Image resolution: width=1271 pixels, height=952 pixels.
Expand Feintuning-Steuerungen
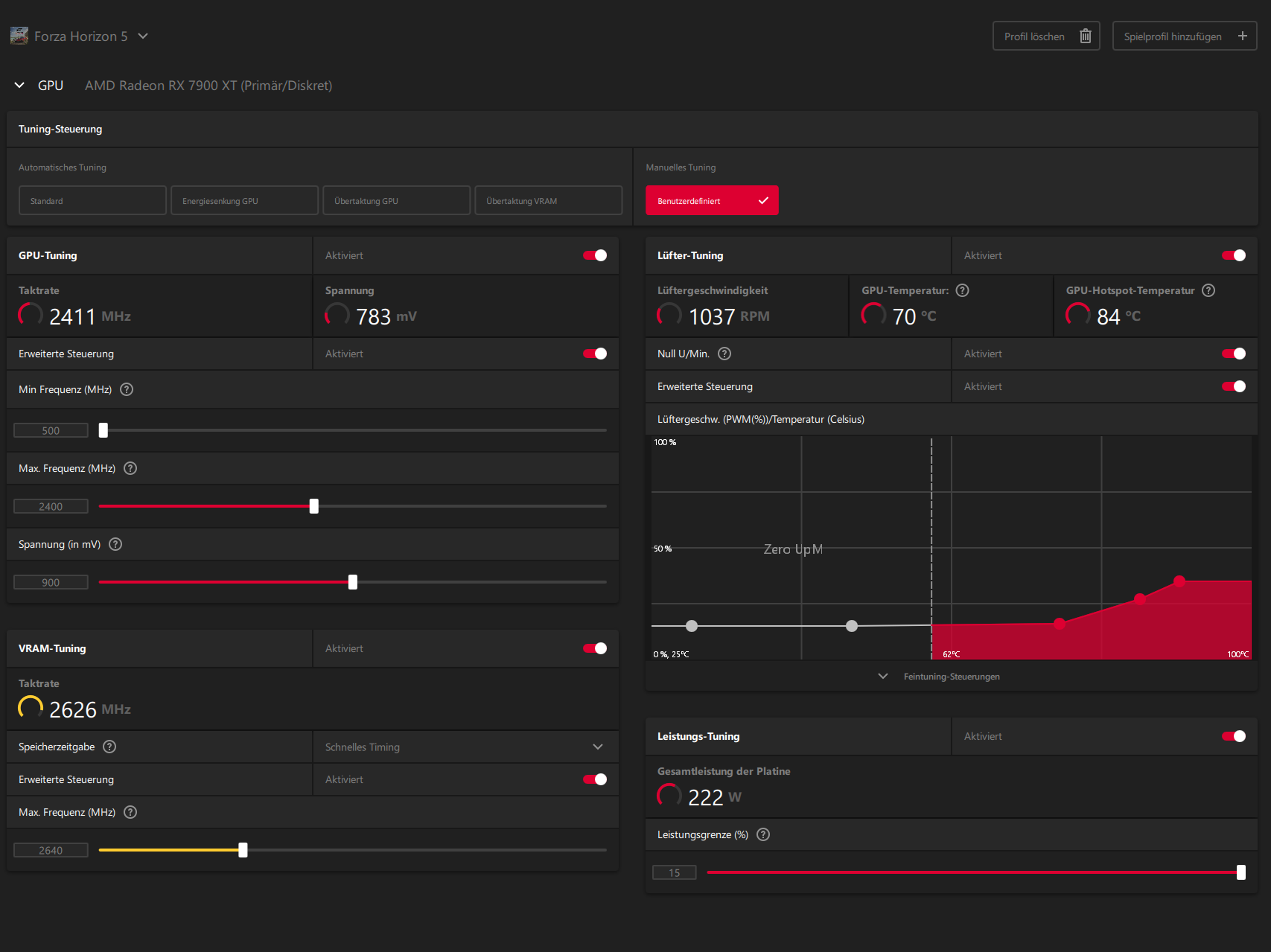940,676
